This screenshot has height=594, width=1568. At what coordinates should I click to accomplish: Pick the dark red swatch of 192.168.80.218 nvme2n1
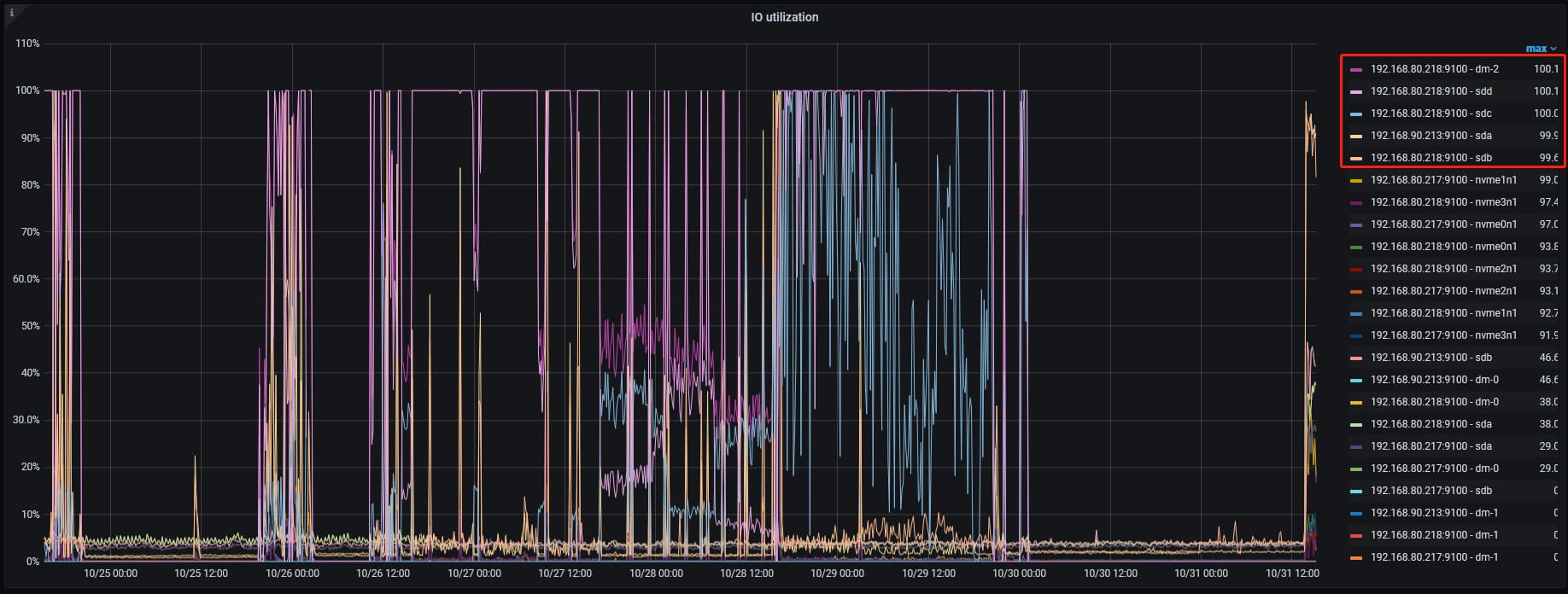click(1356, 269)
